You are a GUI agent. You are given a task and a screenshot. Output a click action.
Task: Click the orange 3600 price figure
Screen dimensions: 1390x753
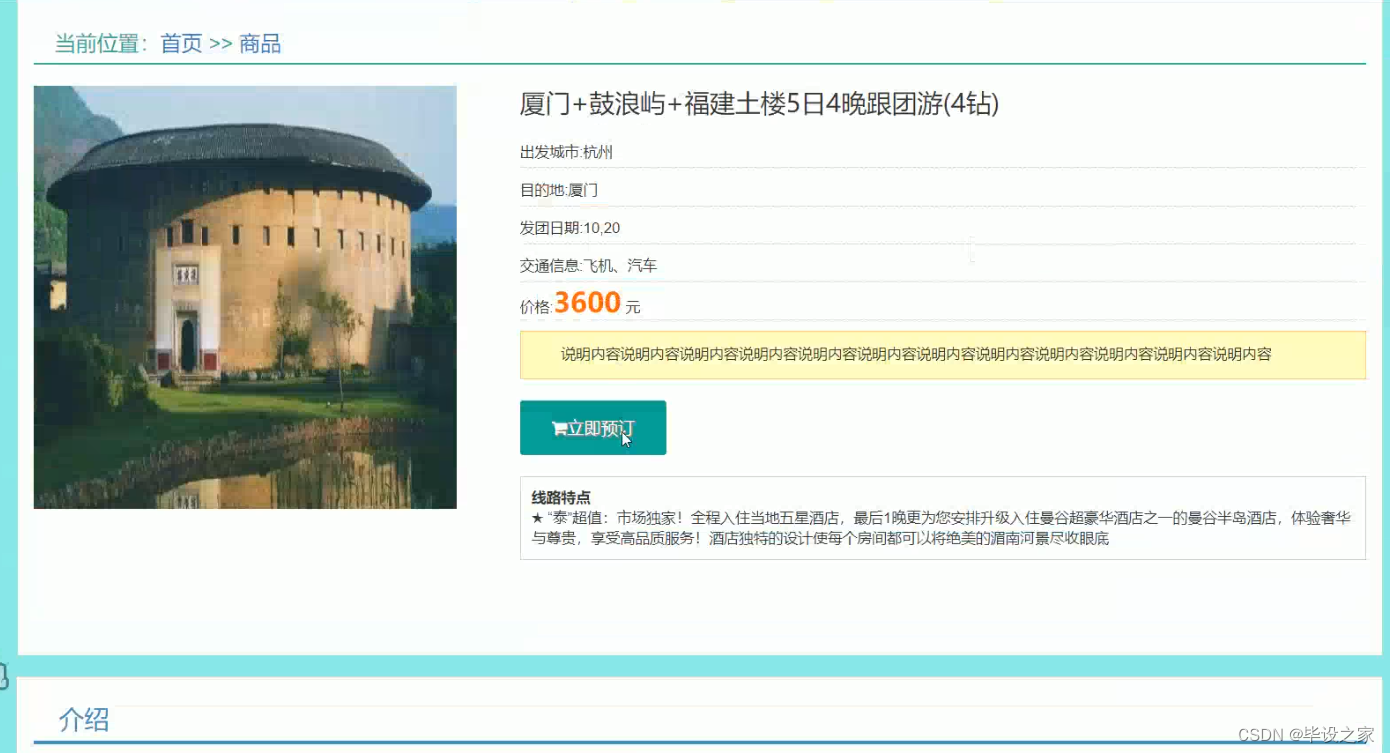[x=587, y=303]
